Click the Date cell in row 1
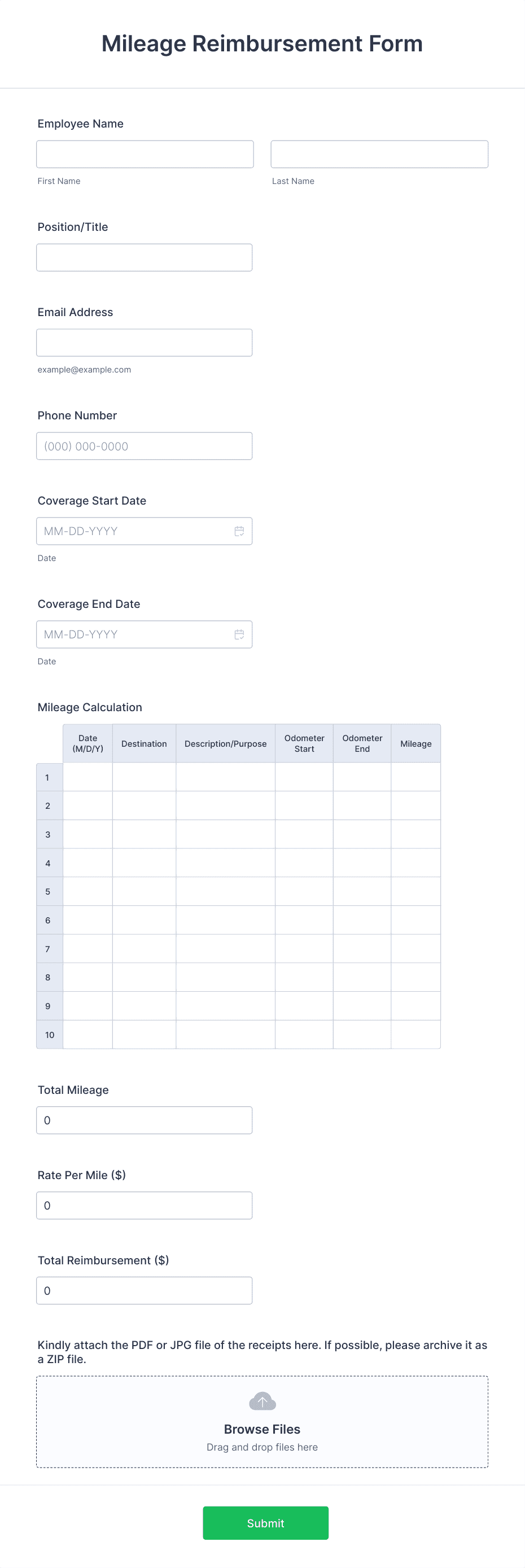The image size is (525, 1568). [x=87, y=777]
